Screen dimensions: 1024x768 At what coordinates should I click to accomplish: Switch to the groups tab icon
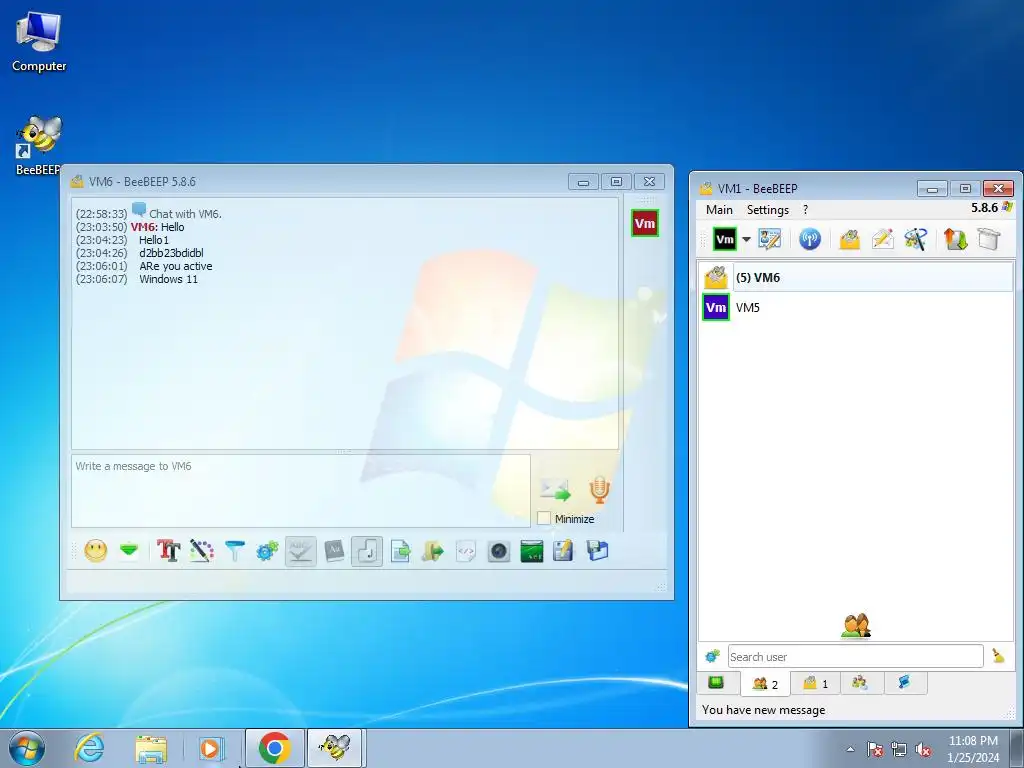pos(860,683)
